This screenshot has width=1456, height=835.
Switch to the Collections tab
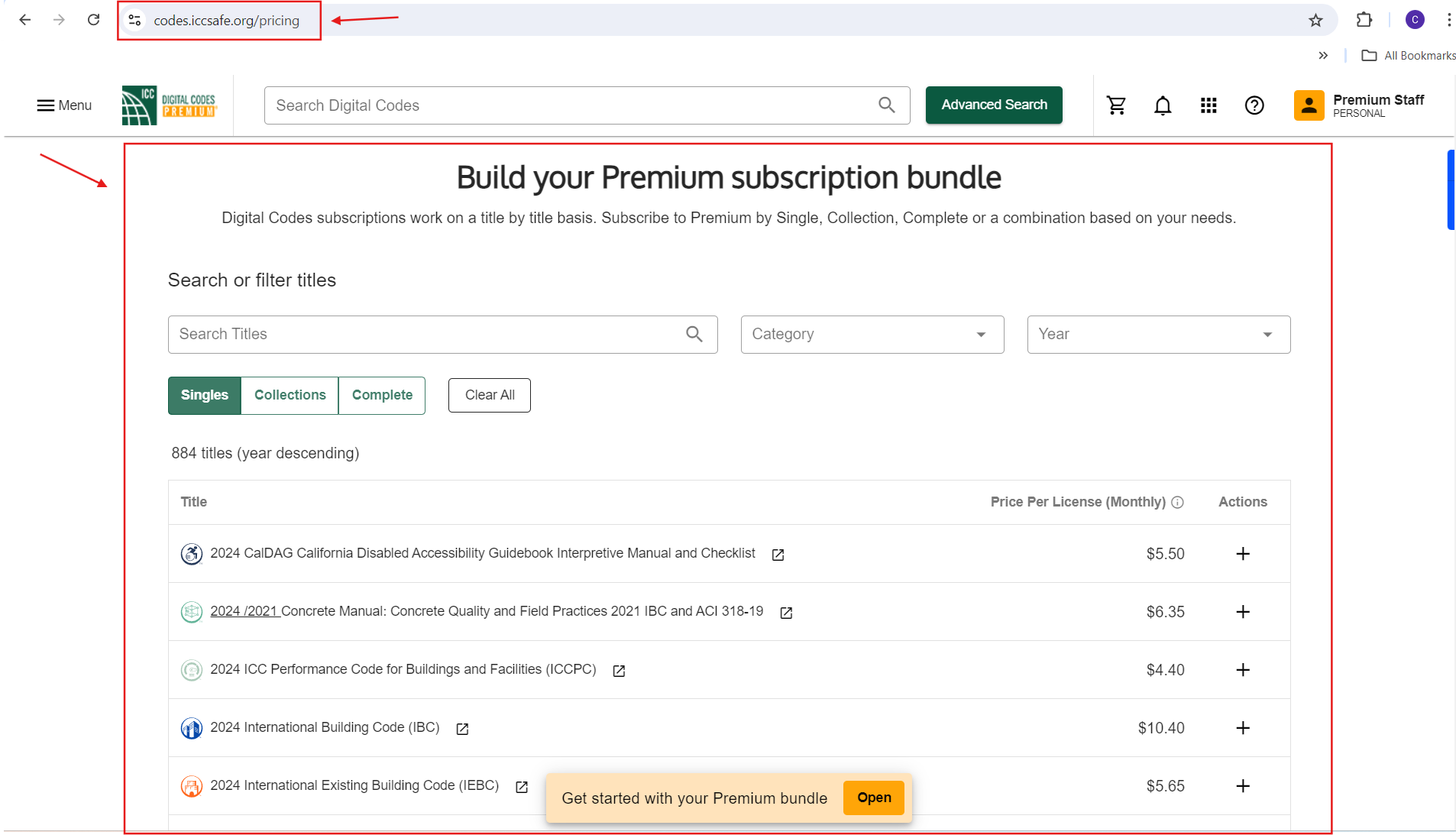(290, 395)
